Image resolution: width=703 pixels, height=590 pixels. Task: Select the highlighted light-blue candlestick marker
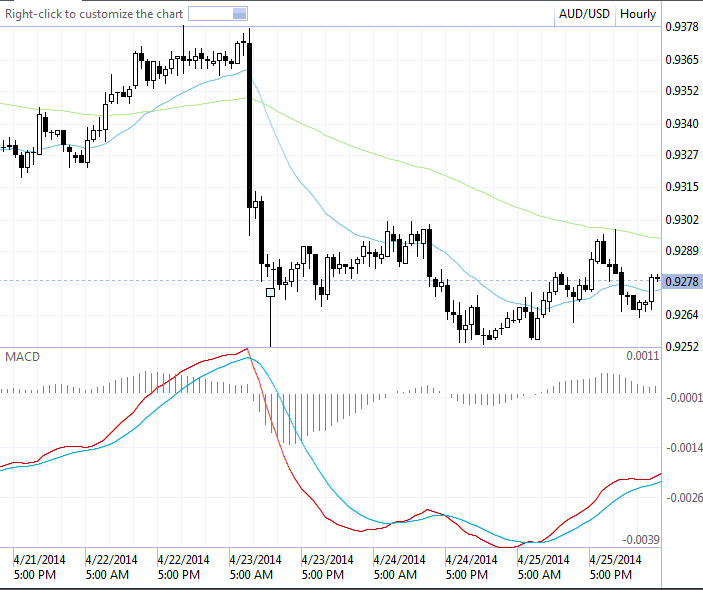pos(270,293)
